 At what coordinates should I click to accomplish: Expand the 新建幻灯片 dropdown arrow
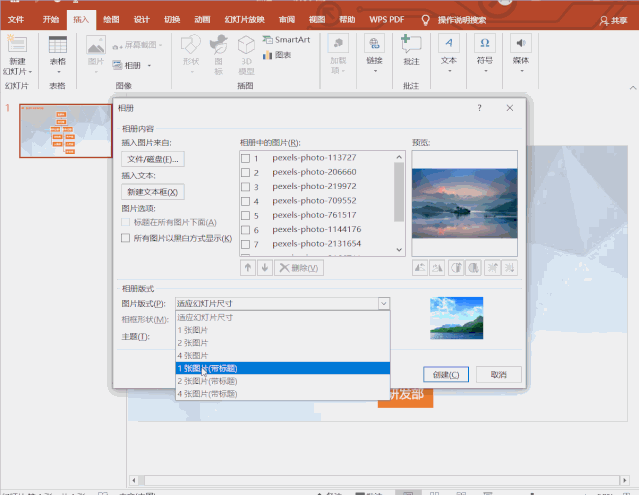click(30, 72)
